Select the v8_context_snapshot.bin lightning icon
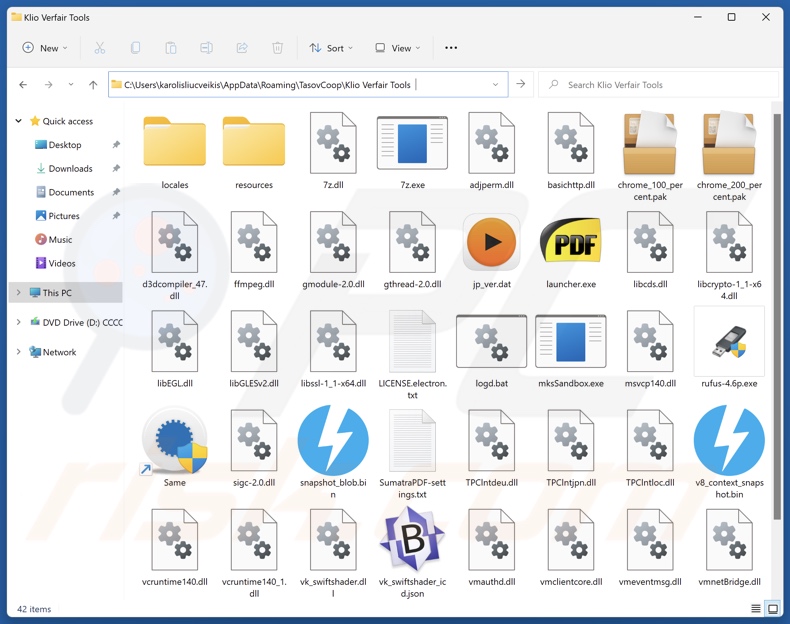This screenshot has width=790, height=624. click(x=729, y=441)
